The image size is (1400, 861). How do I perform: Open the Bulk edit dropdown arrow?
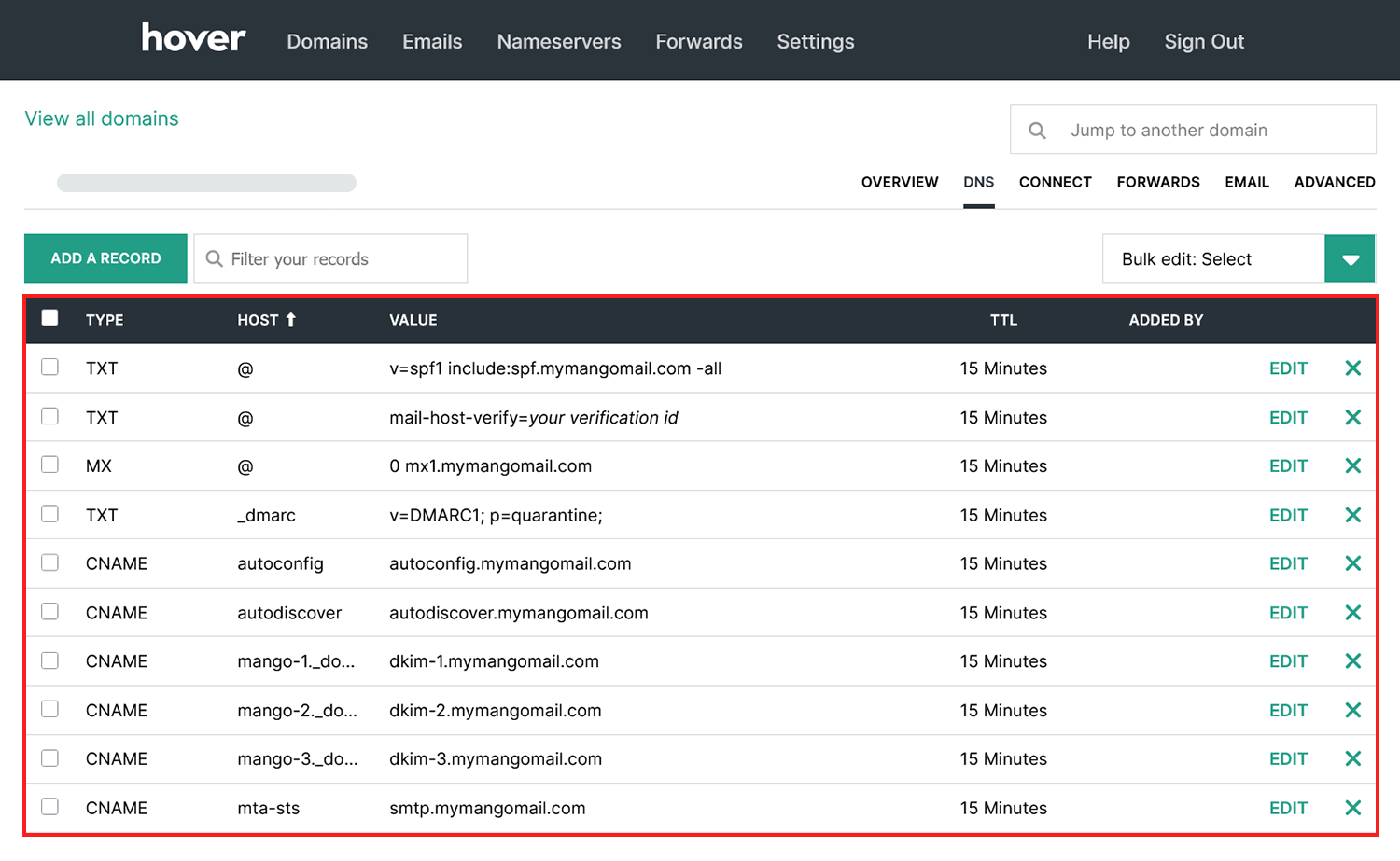point(1350,258)
